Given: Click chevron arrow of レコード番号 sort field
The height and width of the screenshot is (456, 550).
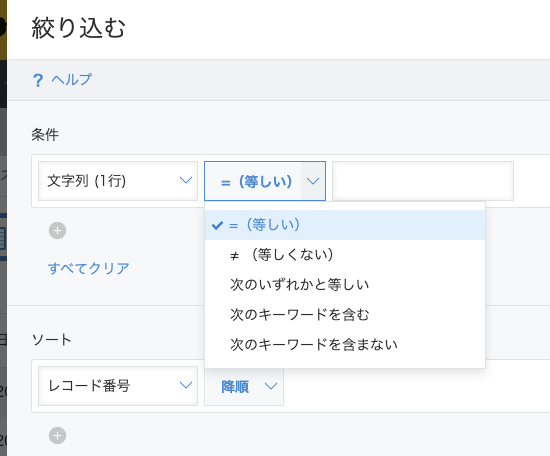Looking at the screenshot, I should pyautogui.click(x=186, y=385).
